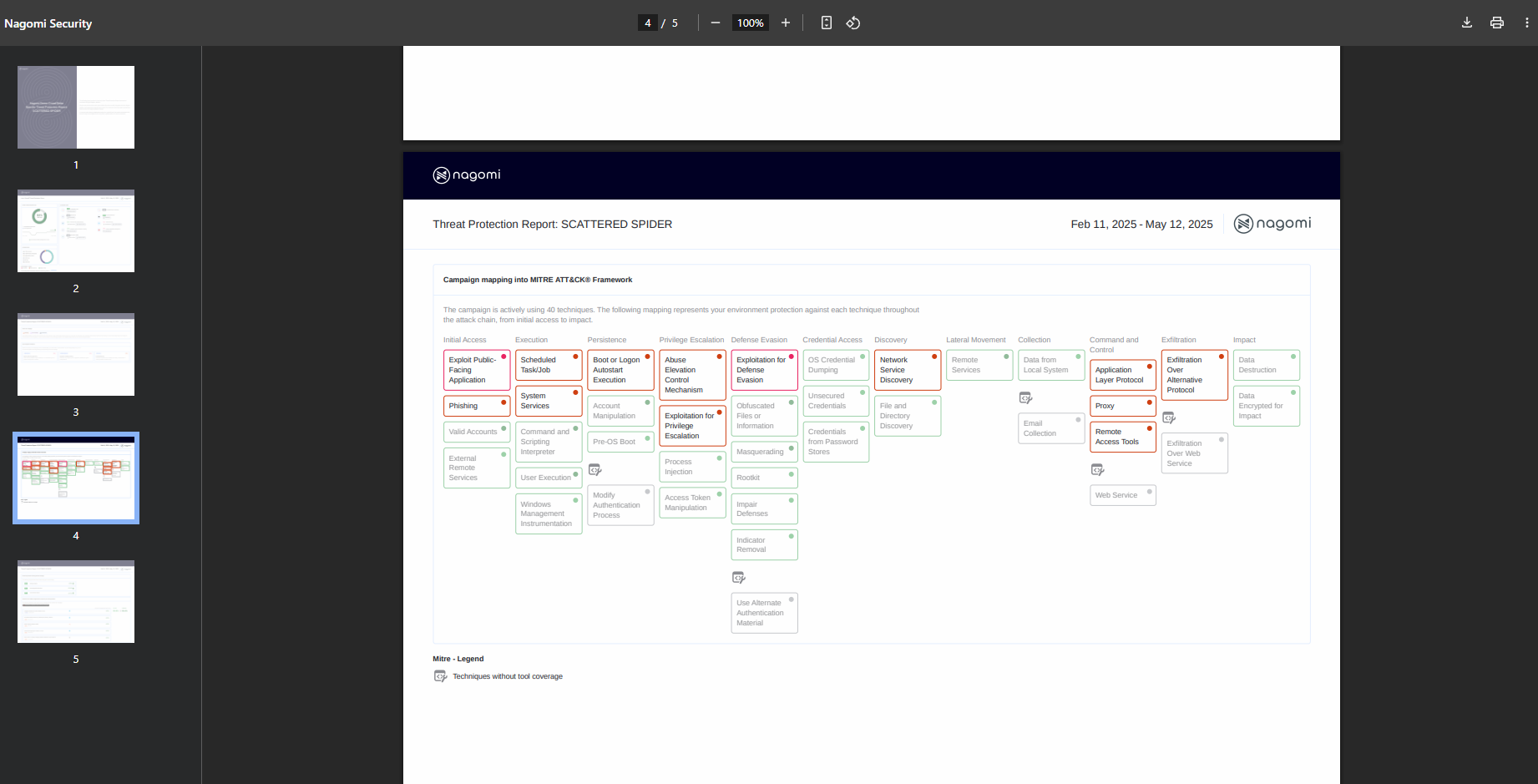Select System Services technique card
1538x784 pixels.
549,401
